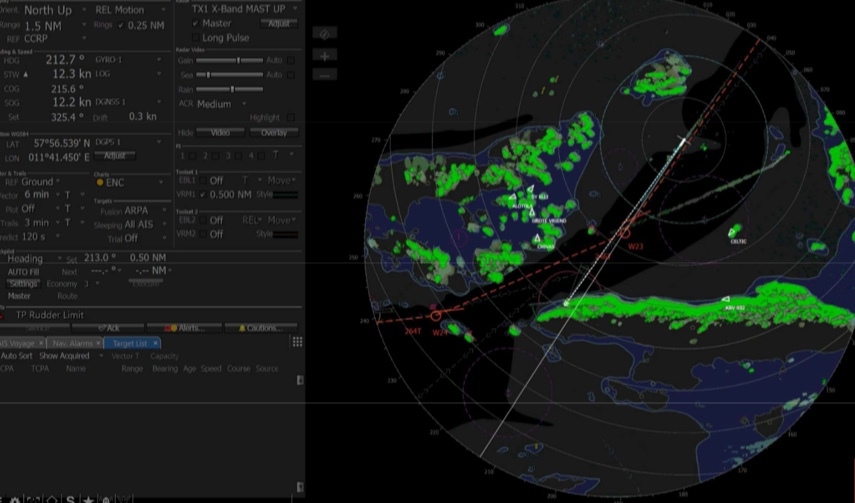
Task: Enable the EBL1 checkbox
Action: point(203,180)
